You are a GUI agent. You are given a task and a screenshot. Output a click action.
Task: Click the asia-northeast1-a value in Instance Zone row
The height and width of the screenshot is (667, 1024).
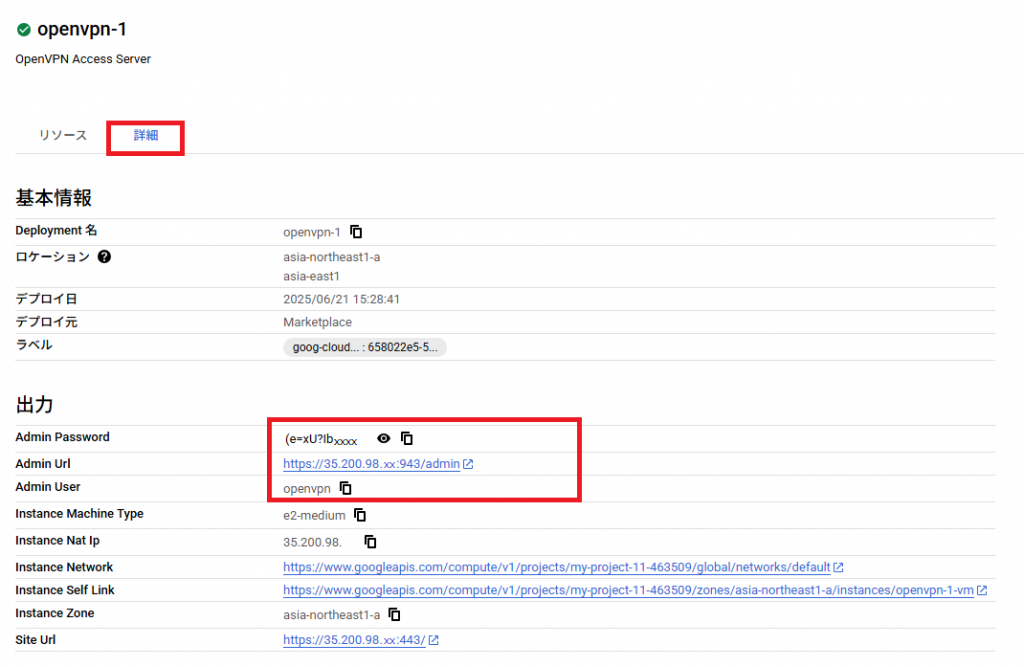click(332, 615)
